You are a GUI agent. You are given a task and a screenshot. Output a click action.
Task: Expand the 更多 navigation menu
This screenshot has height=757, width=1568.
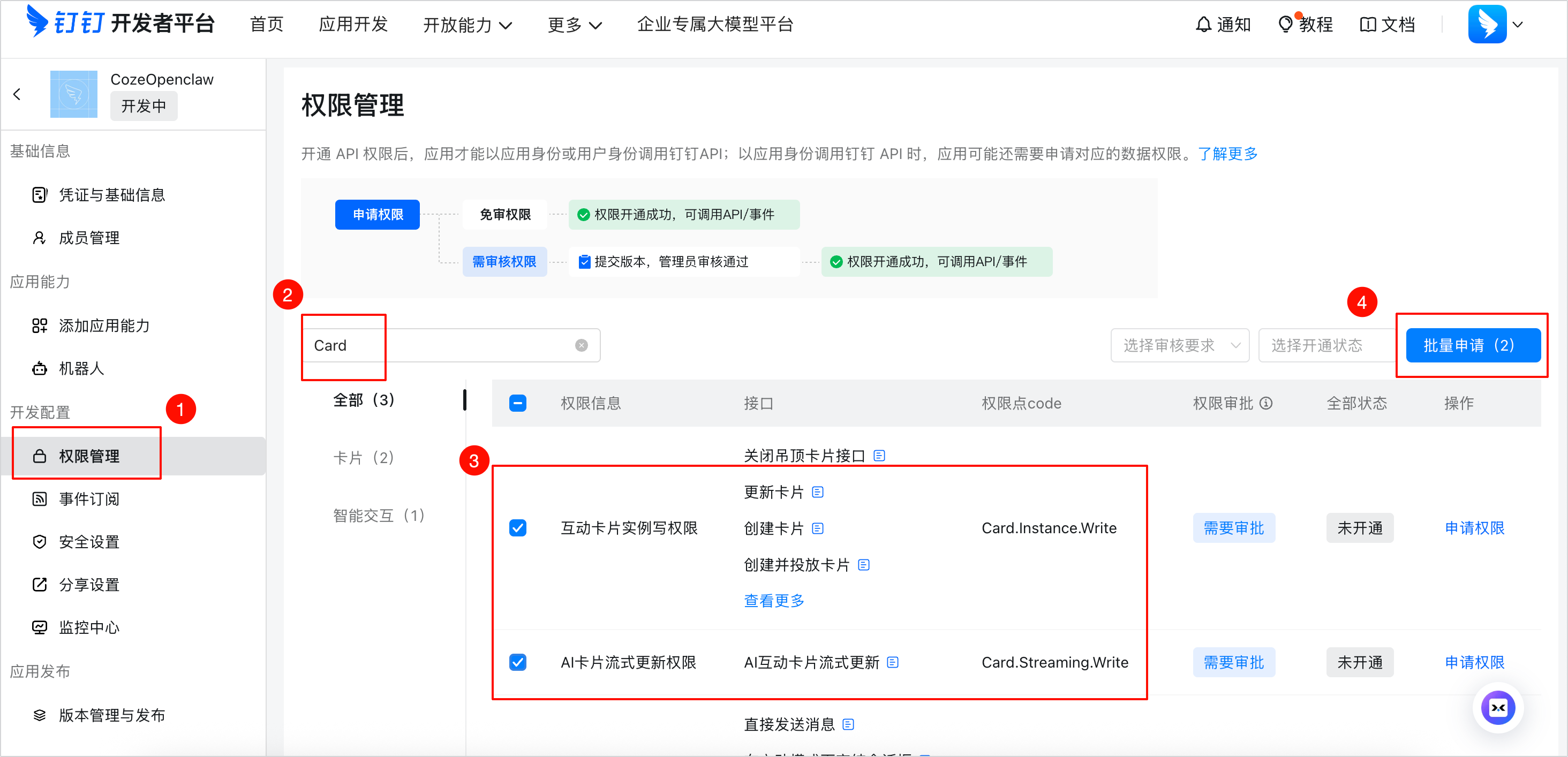(x=573, y=24)
